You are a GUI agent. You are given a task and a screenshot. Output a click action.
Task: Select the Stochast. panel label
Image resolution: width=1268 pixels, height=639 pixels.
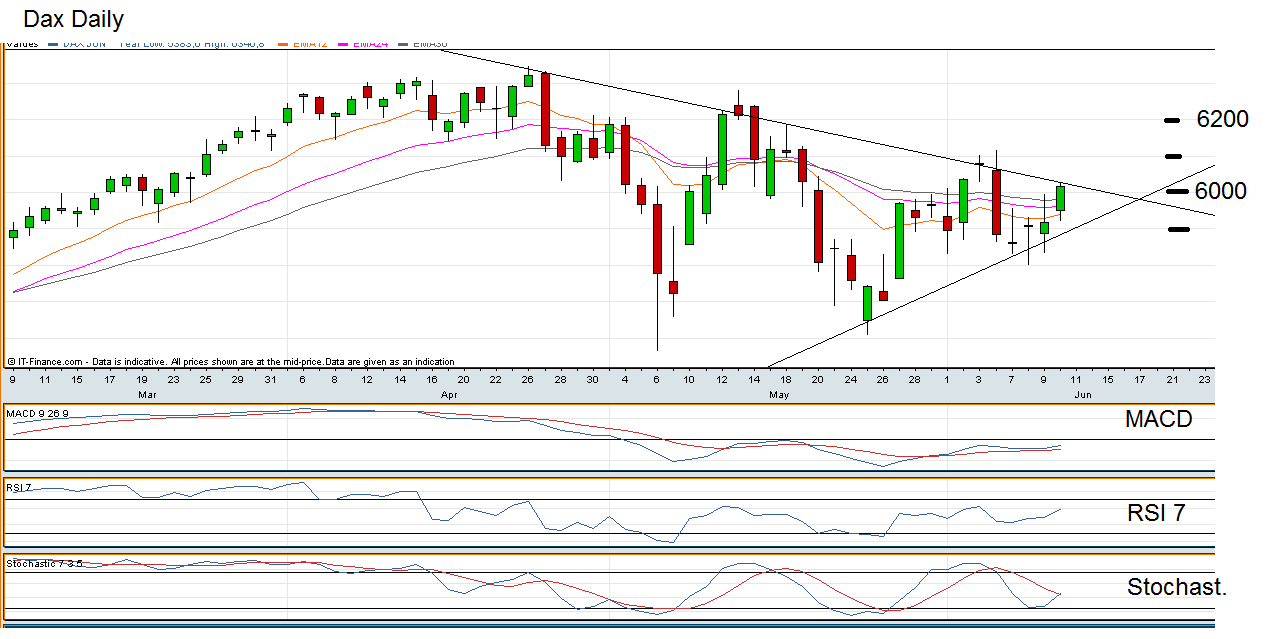(x=1176, y=587)
